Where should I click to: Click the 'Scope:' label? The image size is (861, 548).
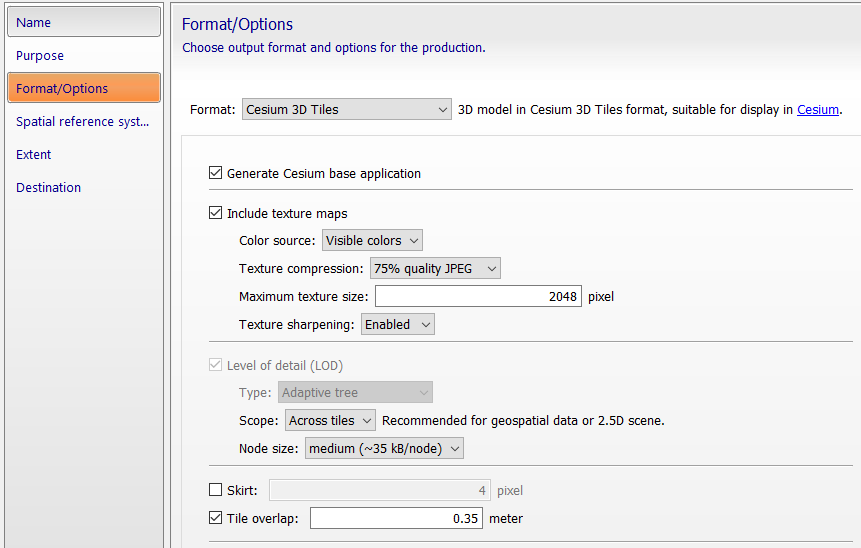tap(259, 421)
